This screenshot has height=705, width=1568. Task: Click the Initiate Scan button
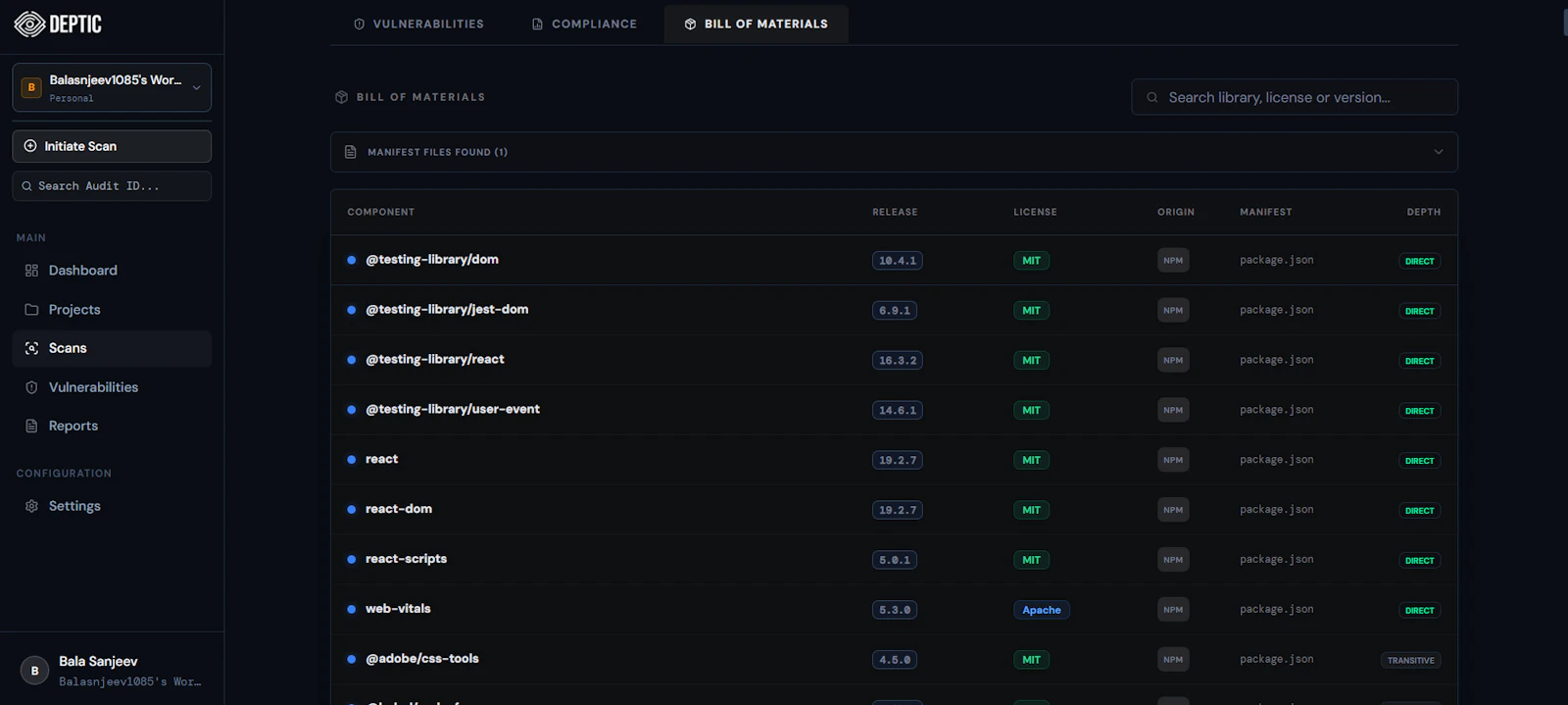pyautogui.click(x=112, y=146)
